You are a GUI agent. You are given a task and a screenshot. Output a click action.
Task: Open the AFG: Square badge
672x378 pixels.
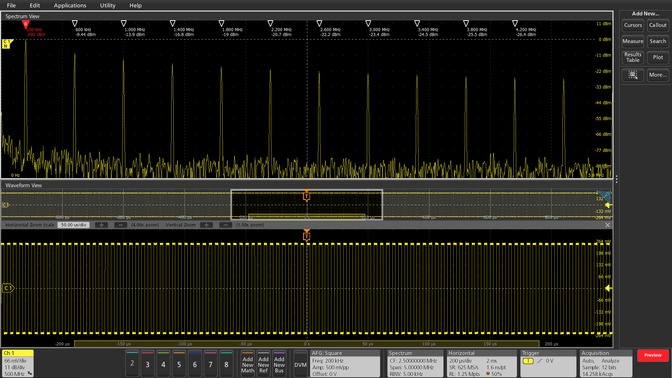tap(345, 363)
